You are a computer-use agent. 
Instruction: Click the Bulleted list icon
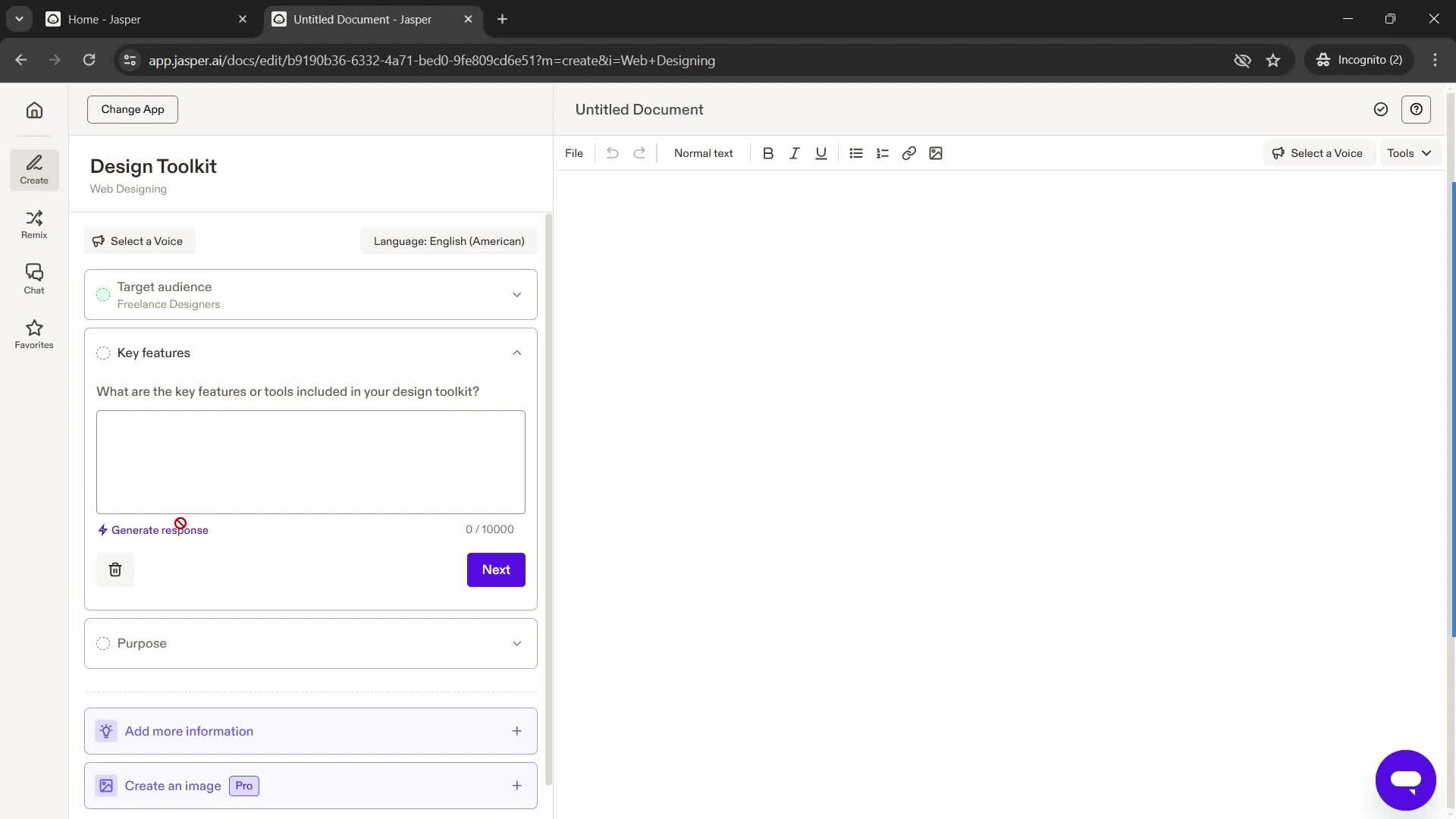tap(855, 153)
